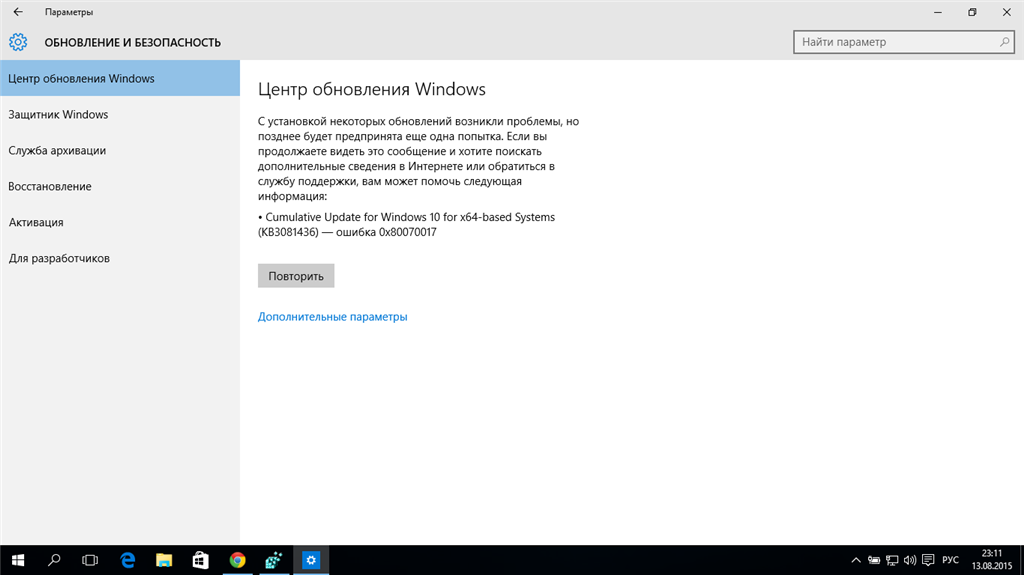Open Task View on the taskbar
Image resolution: width=1024 pixels, height=575 pixels.
90,560
